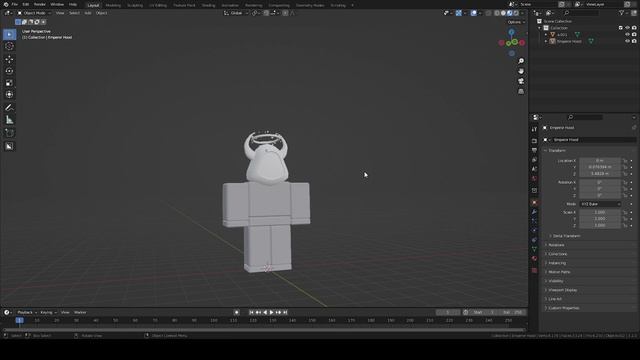Select the Scale tool

click(9, 83)
